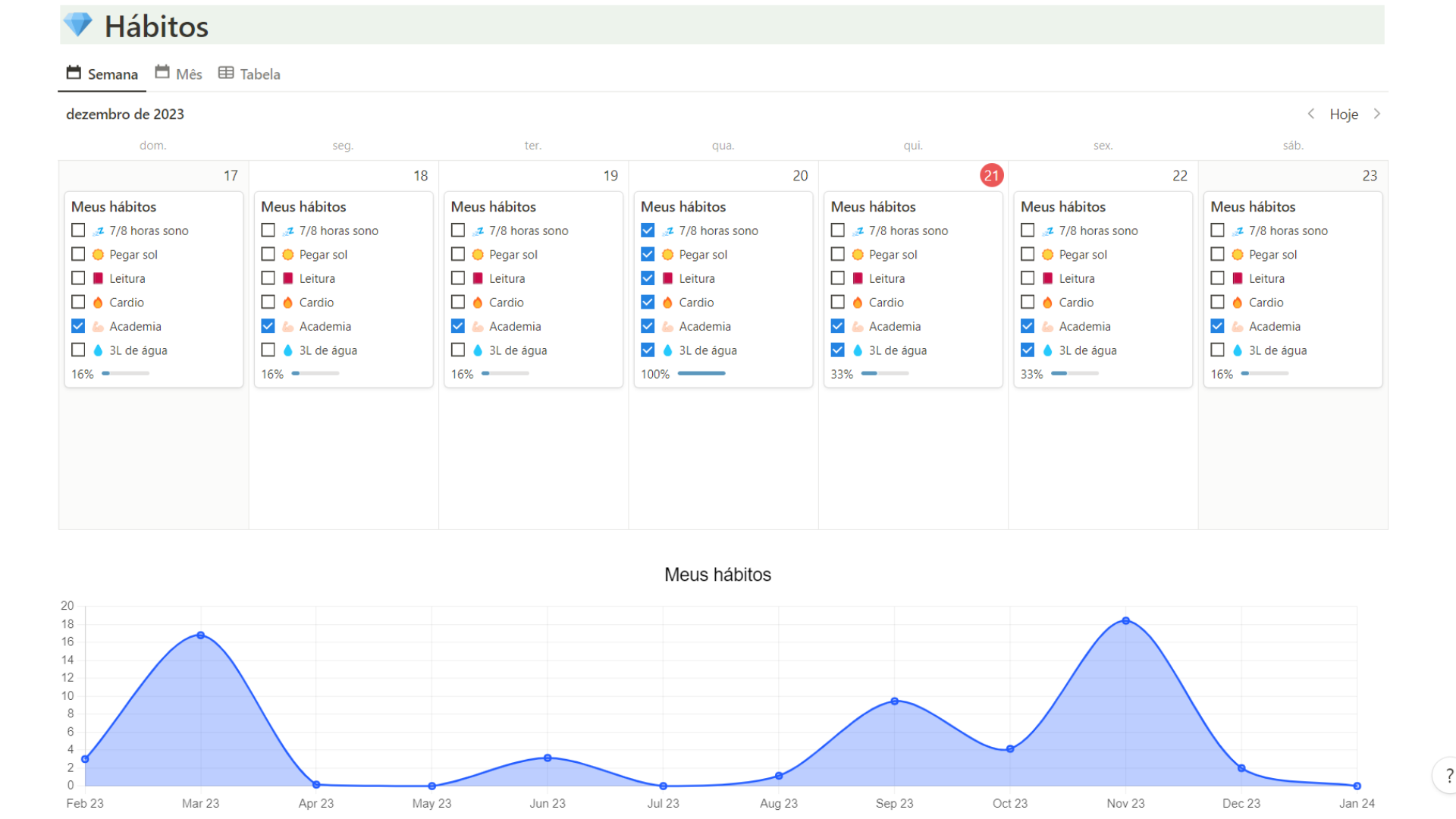Viewport: 1456px width, 819px height.
Task: Go to next week arrow
Action: 1377,114
